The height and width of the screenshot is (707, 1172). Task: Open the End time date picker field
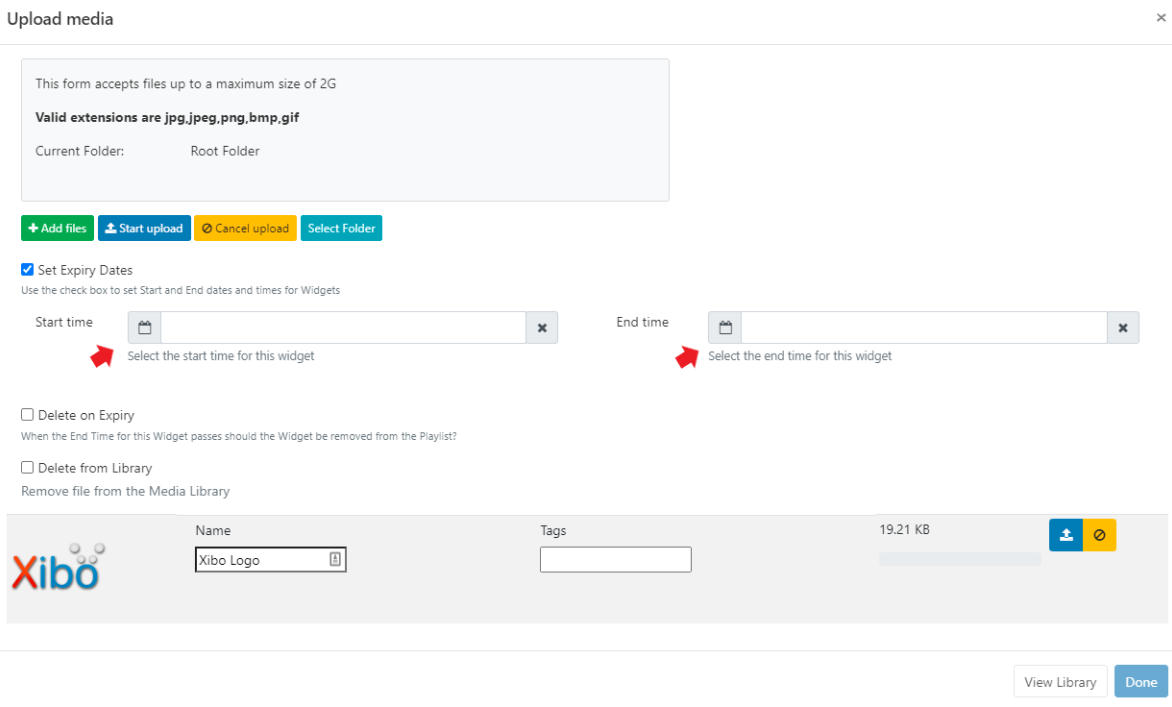pos(923,328)
